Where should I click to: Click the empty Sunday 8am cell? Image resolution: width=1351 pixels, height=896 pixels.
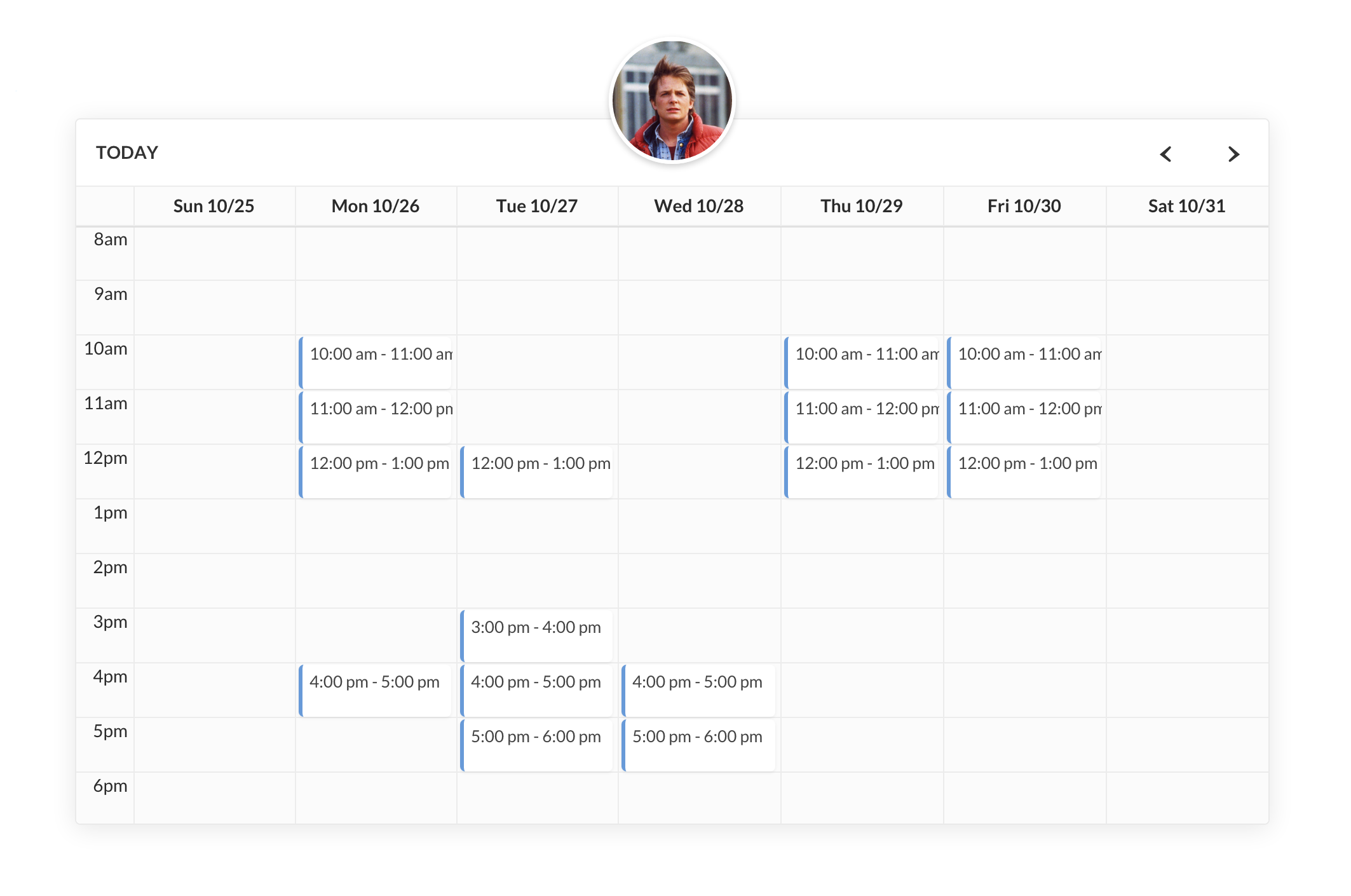(x=215, y=254)
